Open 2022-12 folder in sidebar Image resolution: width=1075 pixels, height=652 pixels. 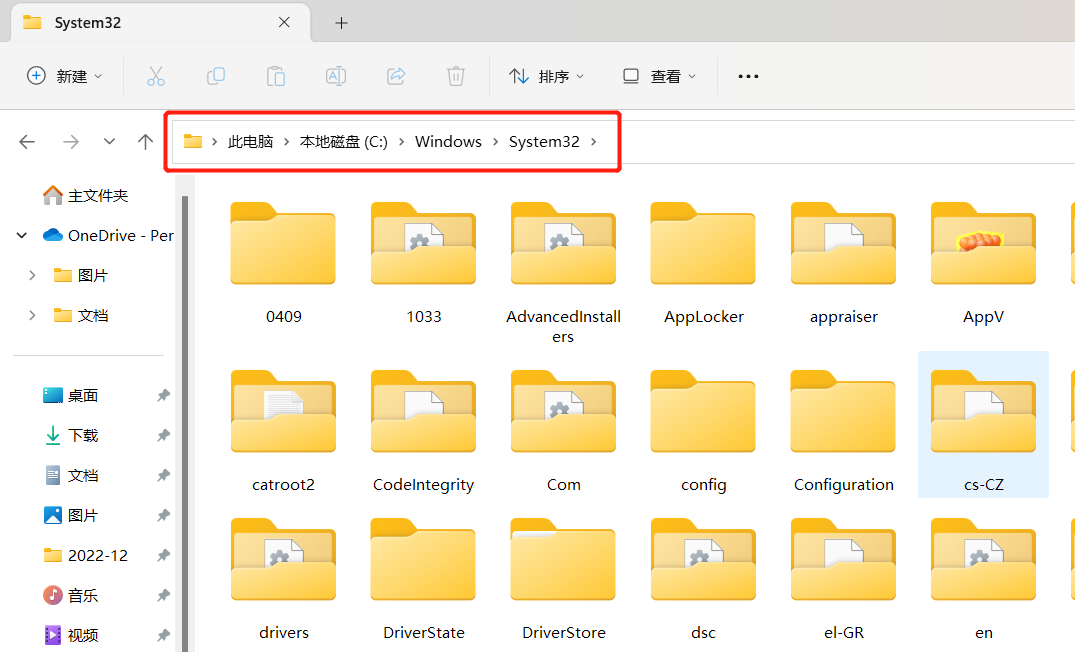[x=86, y=555]
